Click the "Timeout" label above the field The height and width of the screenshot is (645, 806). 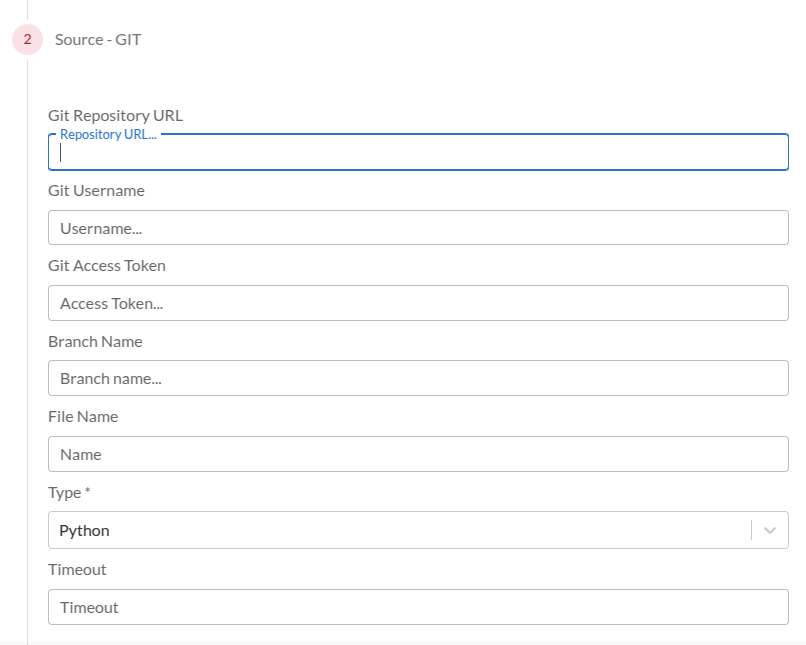[77, 569]
